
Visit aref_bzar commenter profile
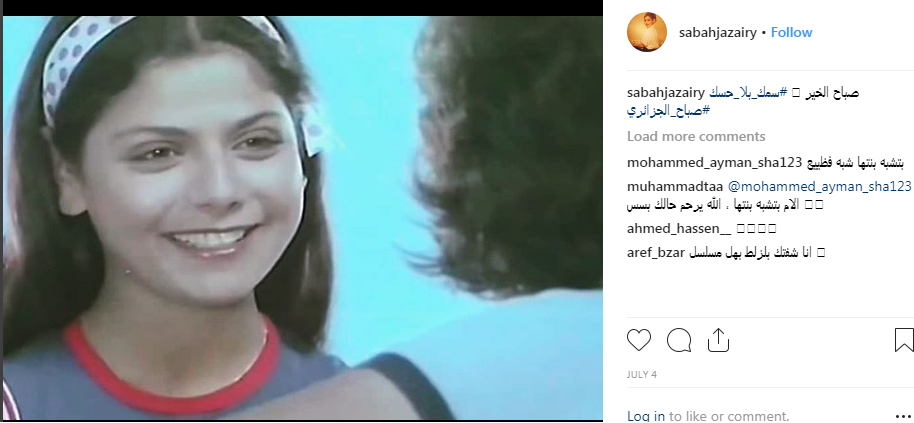(x=656, y=253)
